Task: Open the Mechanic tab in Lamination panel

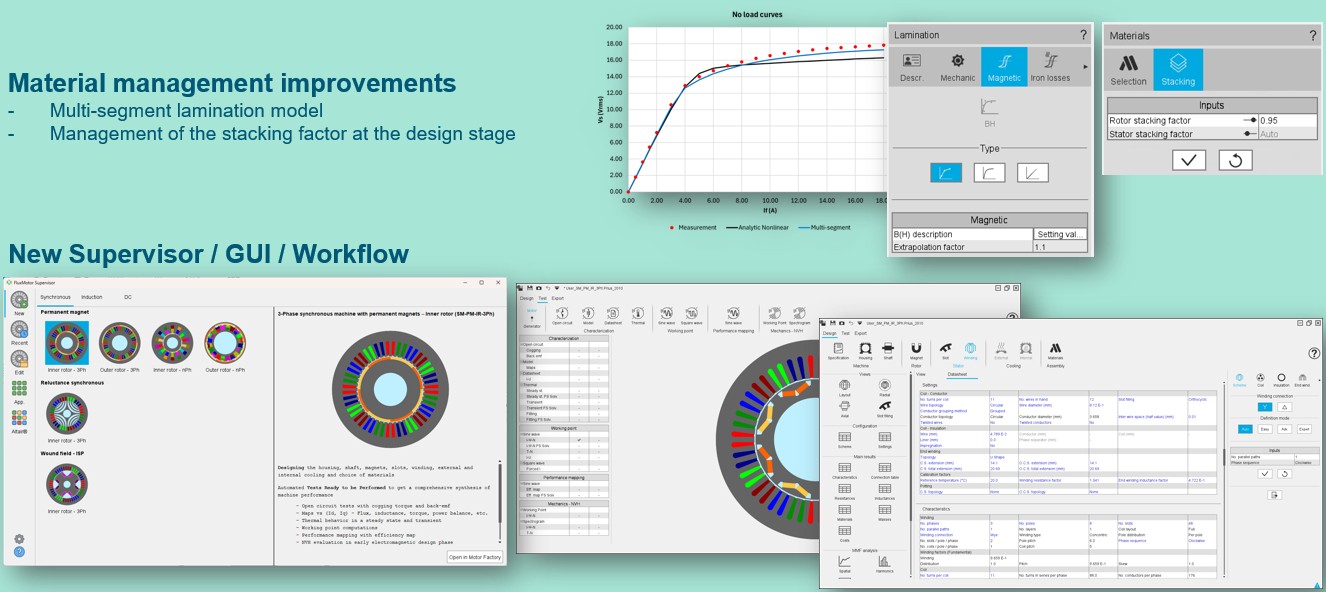Action: pos(957,67)
